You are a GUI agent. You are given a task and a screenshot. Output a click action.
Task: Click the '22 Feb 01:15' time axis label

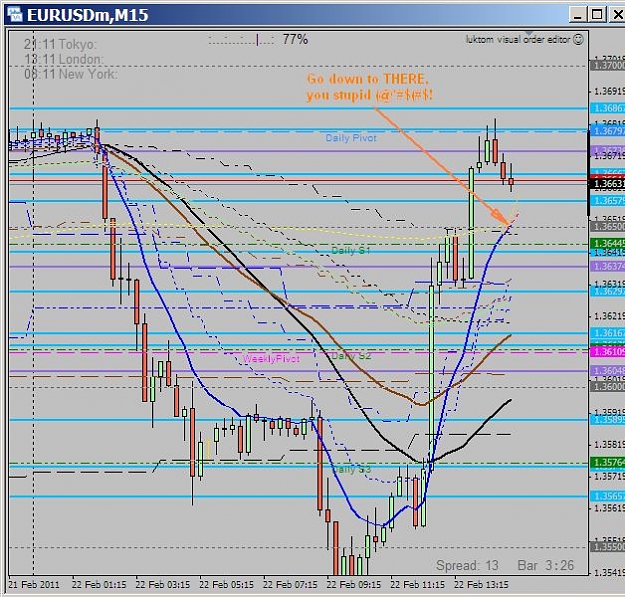tap(99, 585)
